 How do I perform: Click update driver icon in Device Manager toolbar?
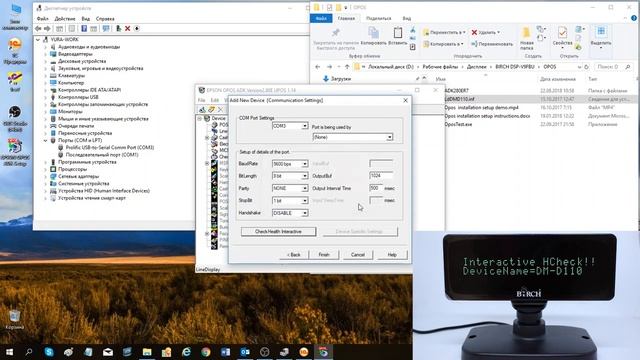[118, 29]
